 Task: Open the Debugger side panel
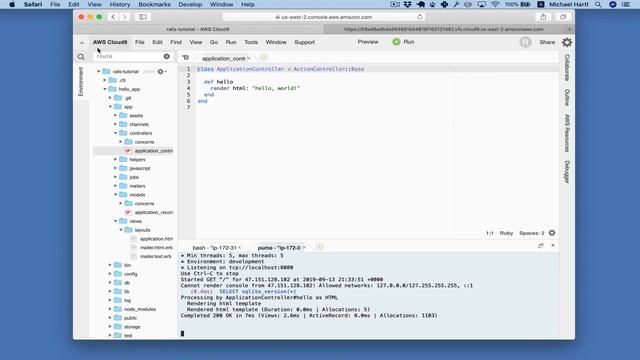567,172
